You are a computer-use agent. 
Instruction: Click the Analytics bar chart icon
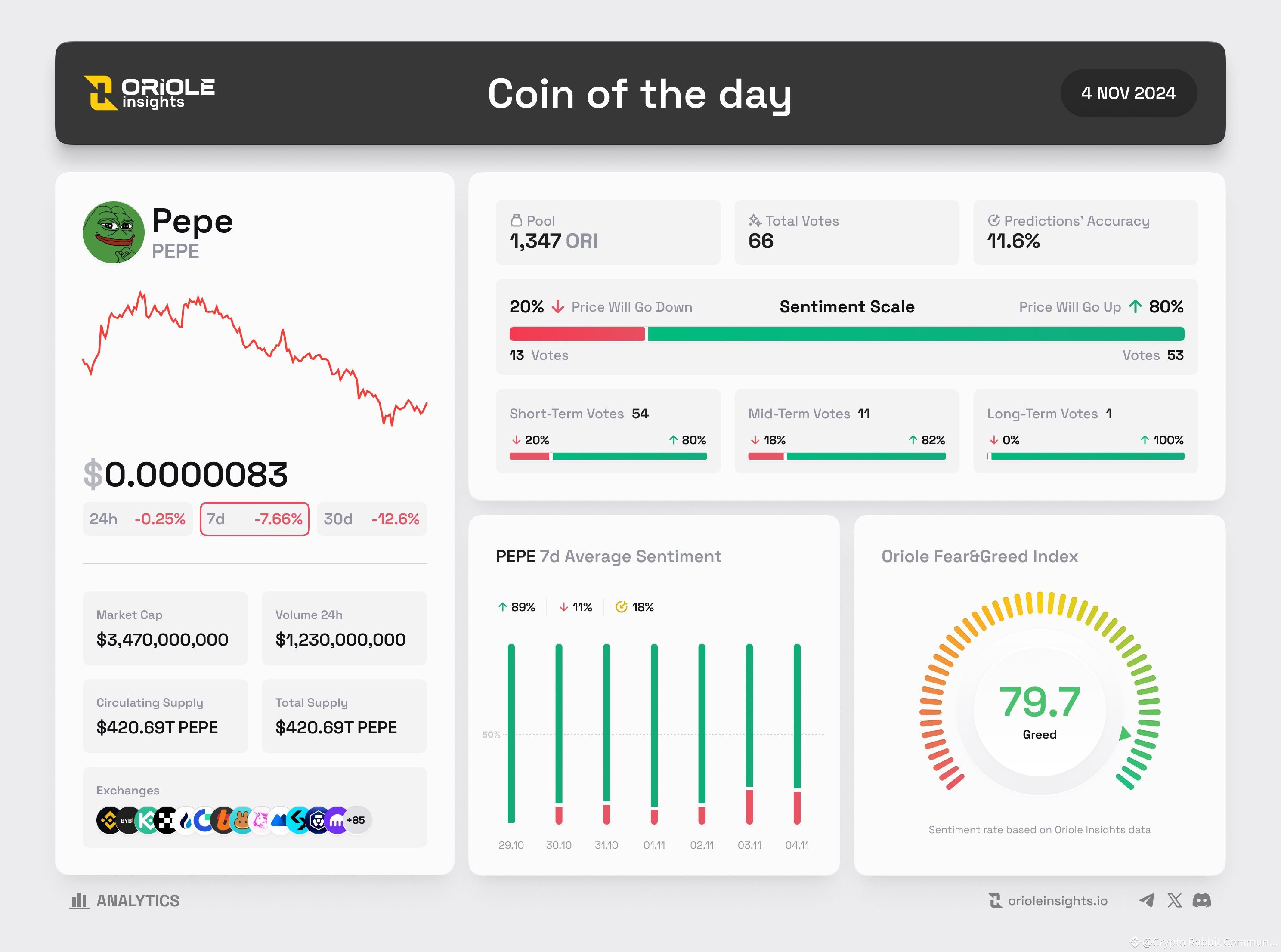tap(79, 900)
